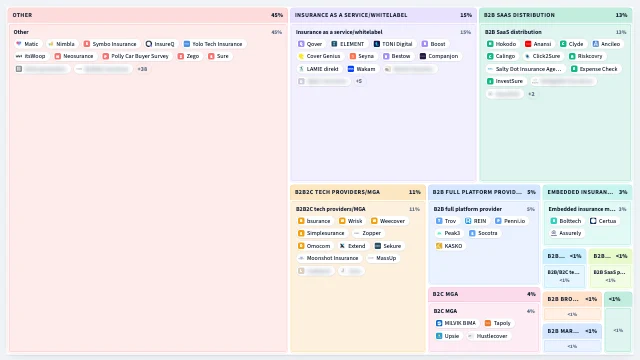Select the Riskcovry chip
This screenshot has width=640, height=360.
[x=586, y=56]
